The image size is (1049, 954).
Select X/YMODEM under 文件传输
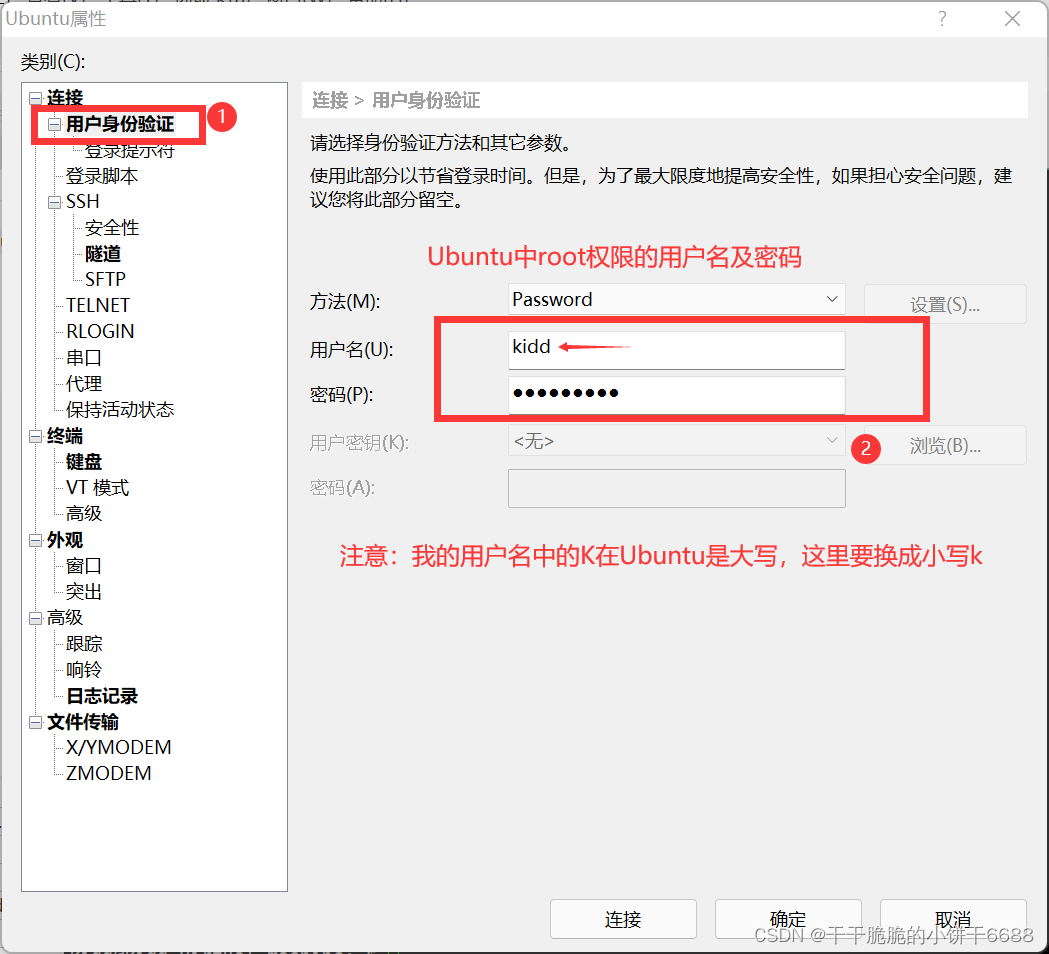coord(118,748)
